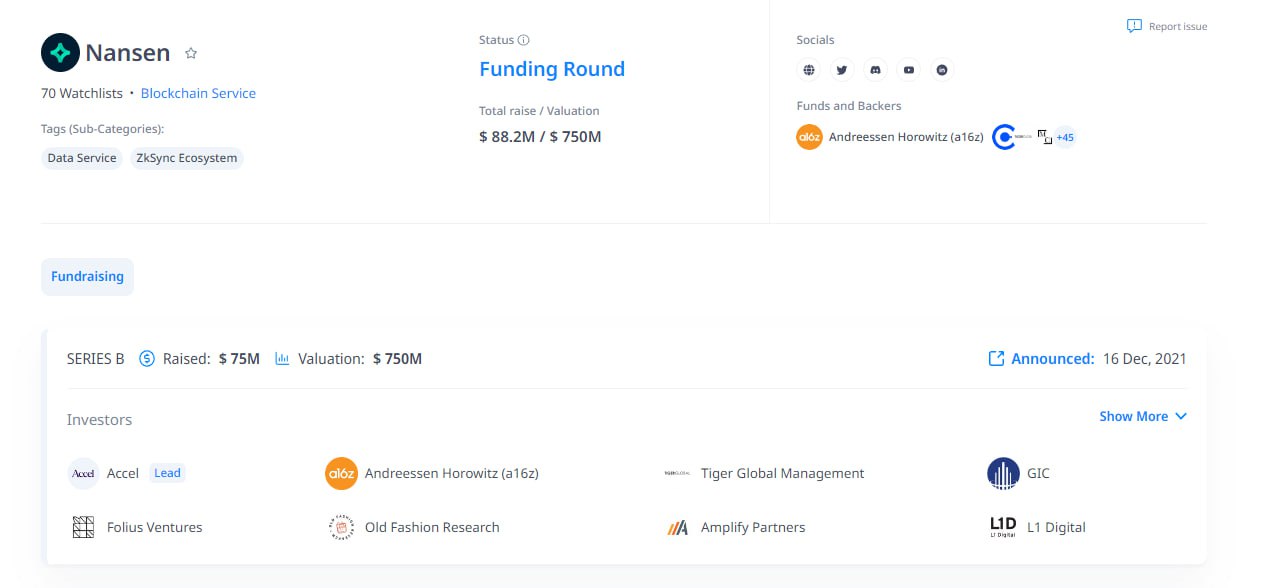1272x588 pixels.
Task: Click the Status info icon
Action: coord(523,40)
